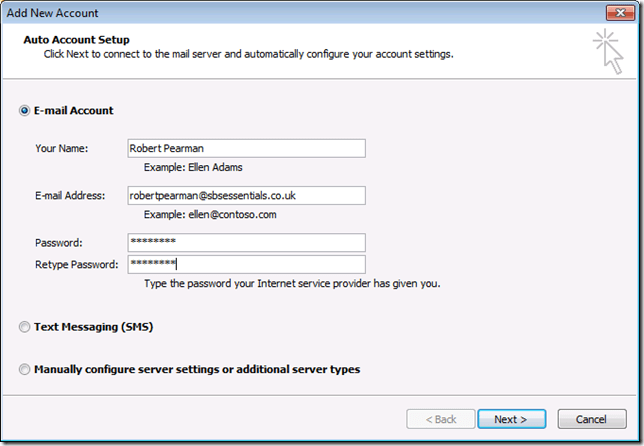Close the Add New Account dialog
644x446 pixels.
point(621,13)
